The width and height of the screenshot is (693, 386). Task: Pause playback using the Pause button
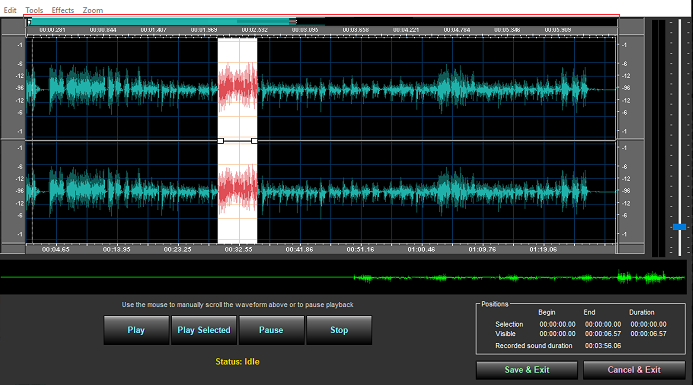click(271, 330)
